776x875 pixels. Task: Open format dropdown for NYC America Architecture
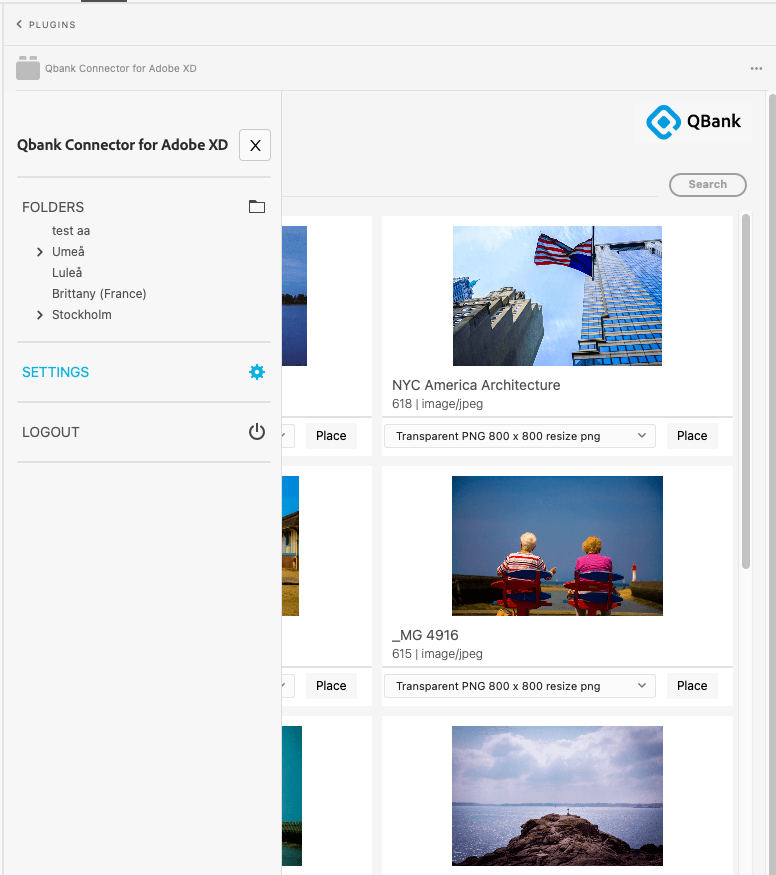tap(520, 436)
